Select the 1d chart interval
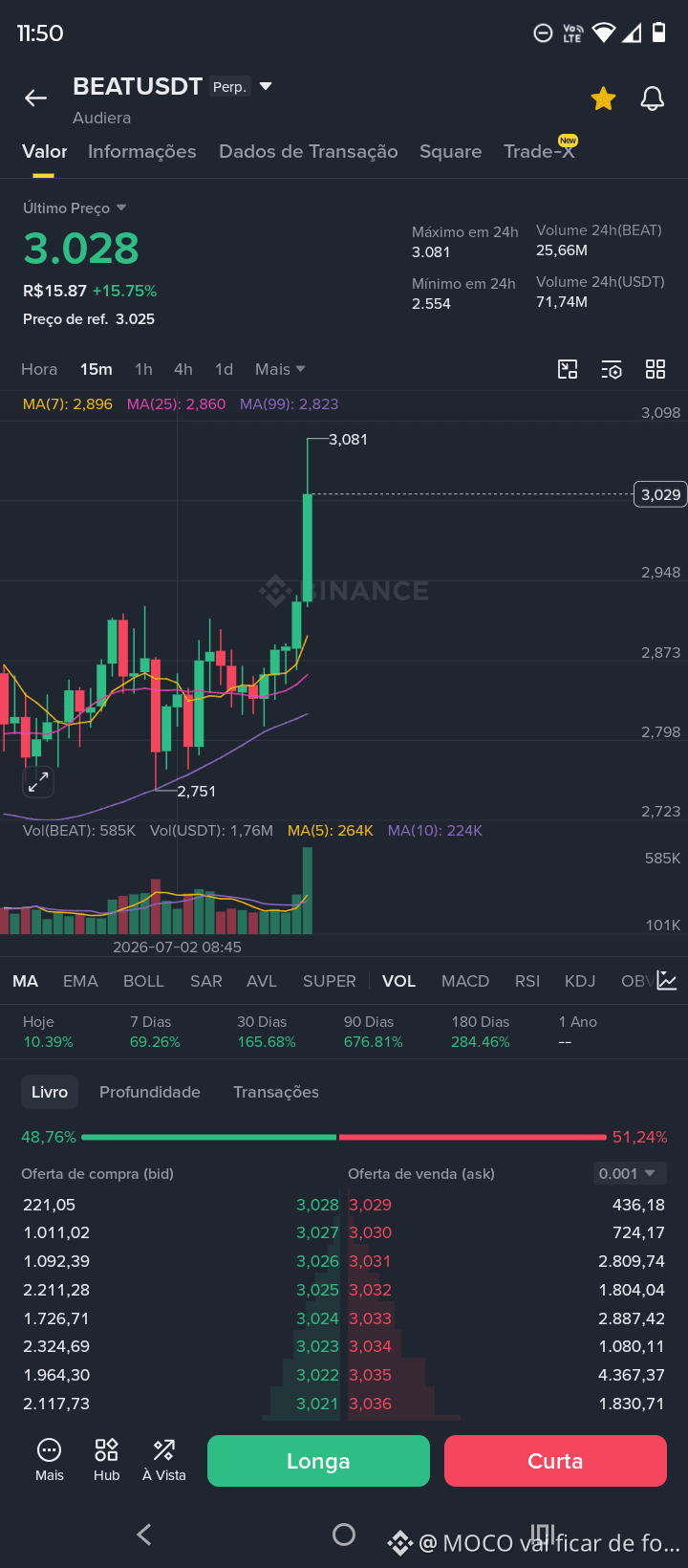The height and width of the screenshot is (1568, 688). pyautogui.click(x=224, y=369)
